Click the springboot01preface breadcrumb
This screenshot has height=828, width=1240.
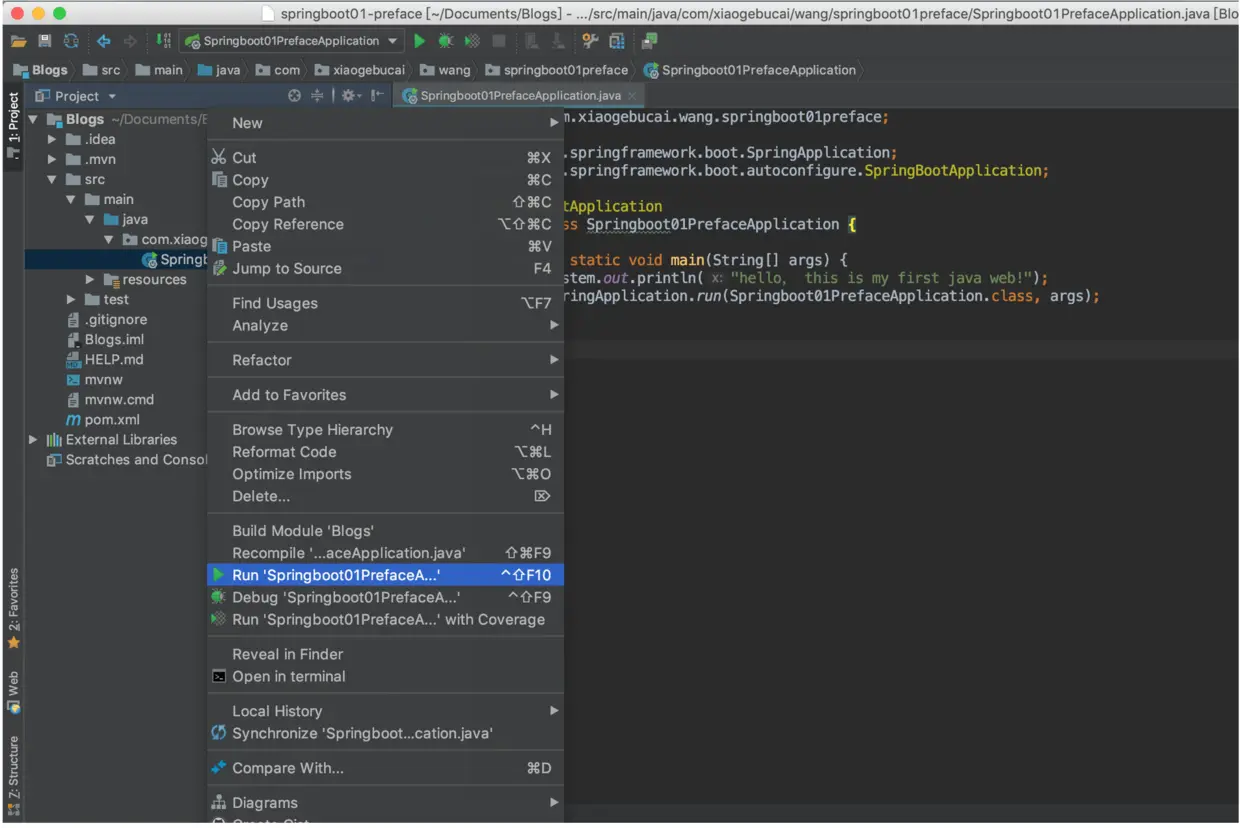click(556, 70)
